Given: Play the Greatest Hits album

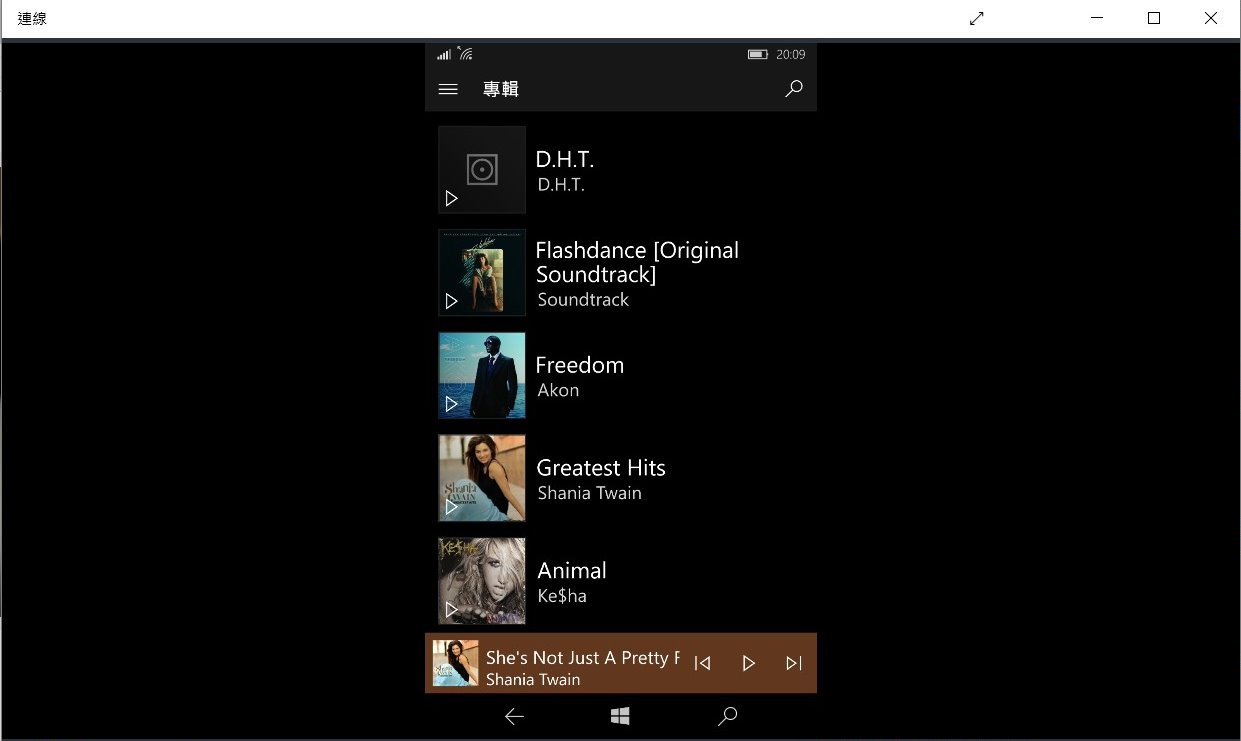Looking at the screenshot, I should click(452, 507).
